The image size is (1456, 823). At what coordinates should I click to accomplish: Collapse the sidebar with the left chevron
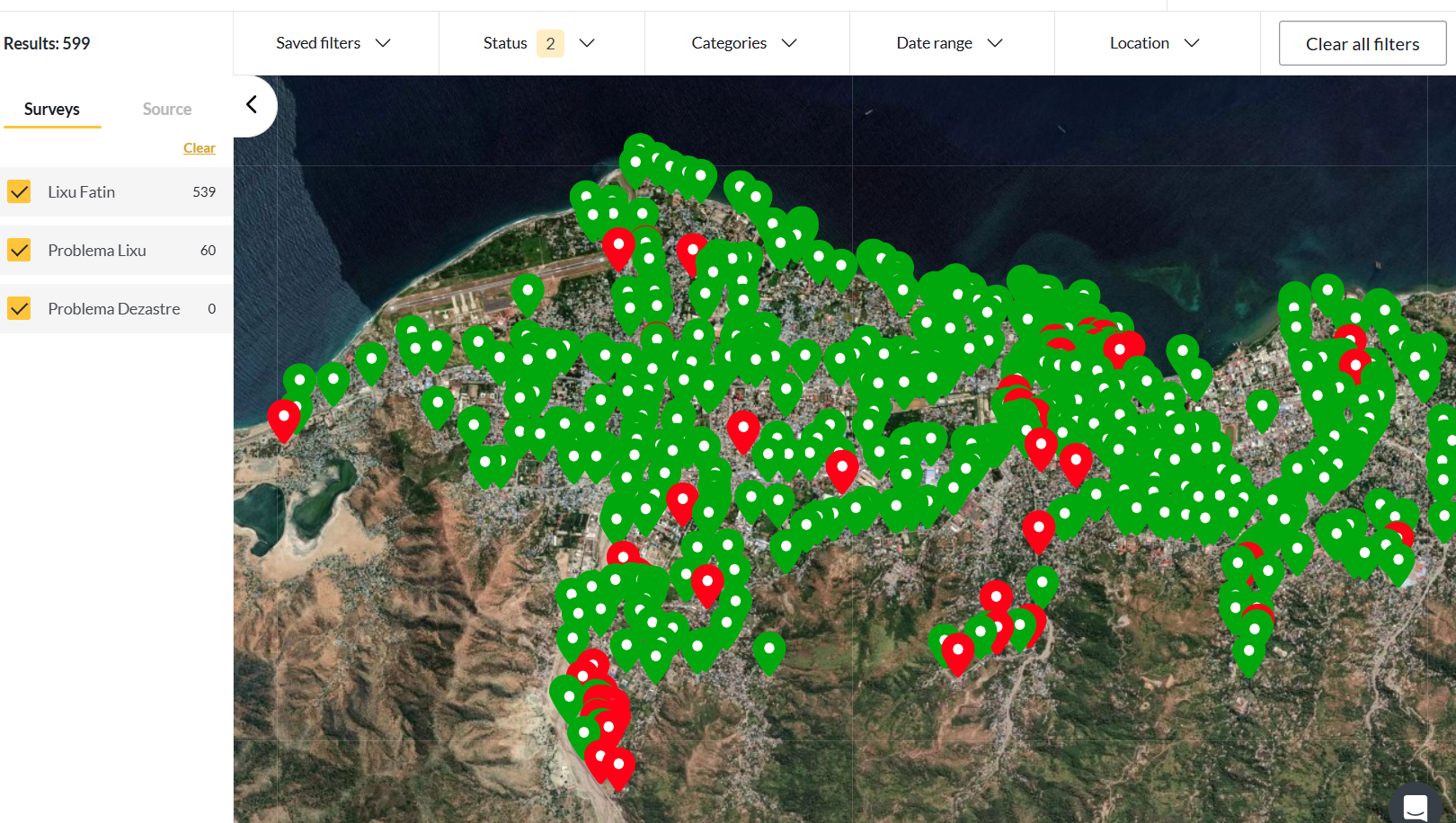pyautogui.click(x=253, y=105)
